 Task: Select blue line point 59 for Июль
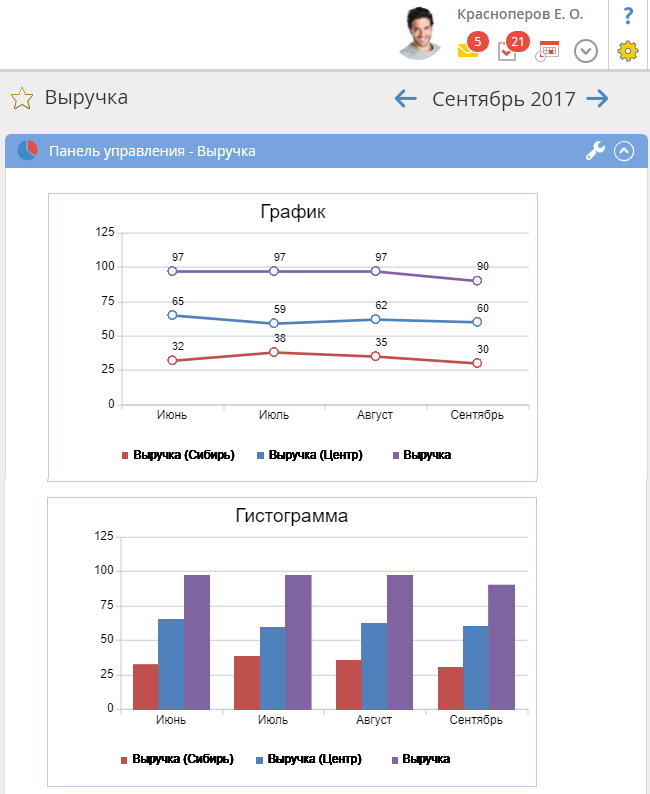274,323
